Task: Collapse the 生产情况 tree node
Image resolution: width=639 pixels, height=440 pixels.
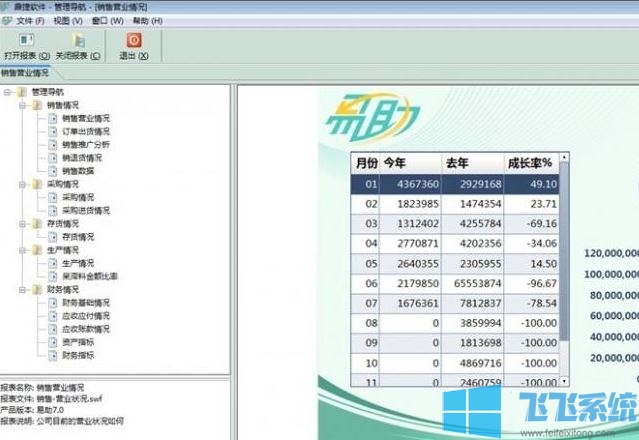Action: pos(23,250)
